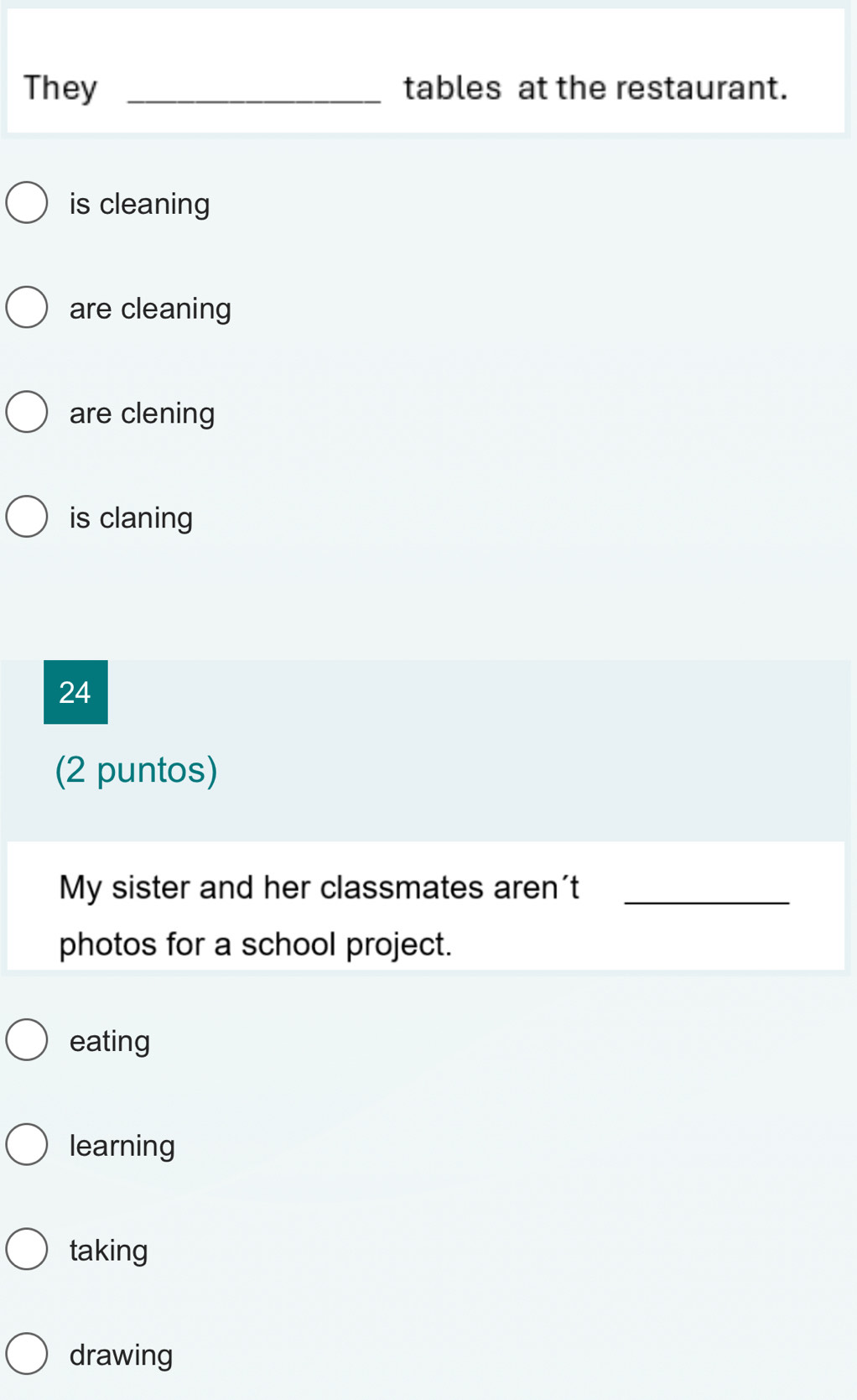The image size is (857, 1400).
Task: Click the 'are cleaning' answer label text
Action: tap(150, 309)
